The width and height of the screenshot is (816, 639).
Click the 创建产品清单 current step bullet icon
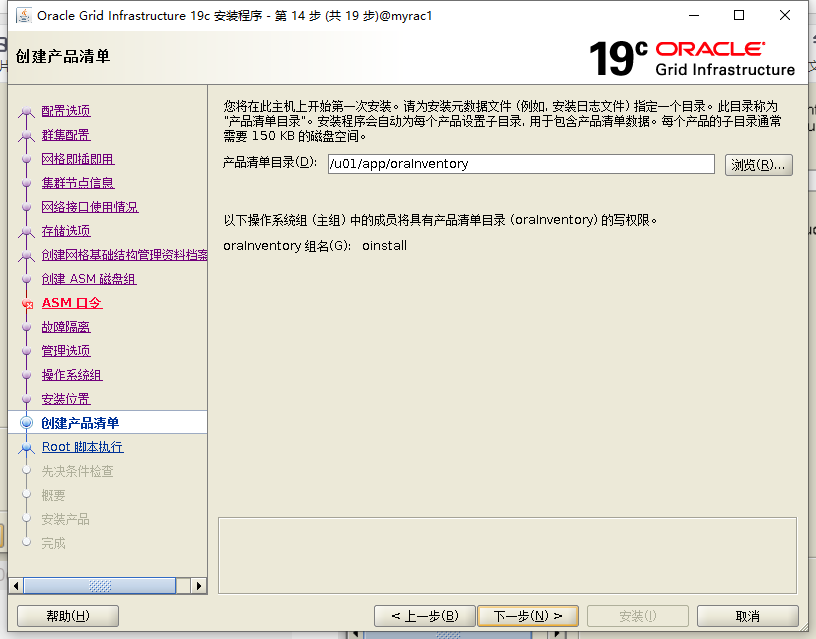pos(27,423)
